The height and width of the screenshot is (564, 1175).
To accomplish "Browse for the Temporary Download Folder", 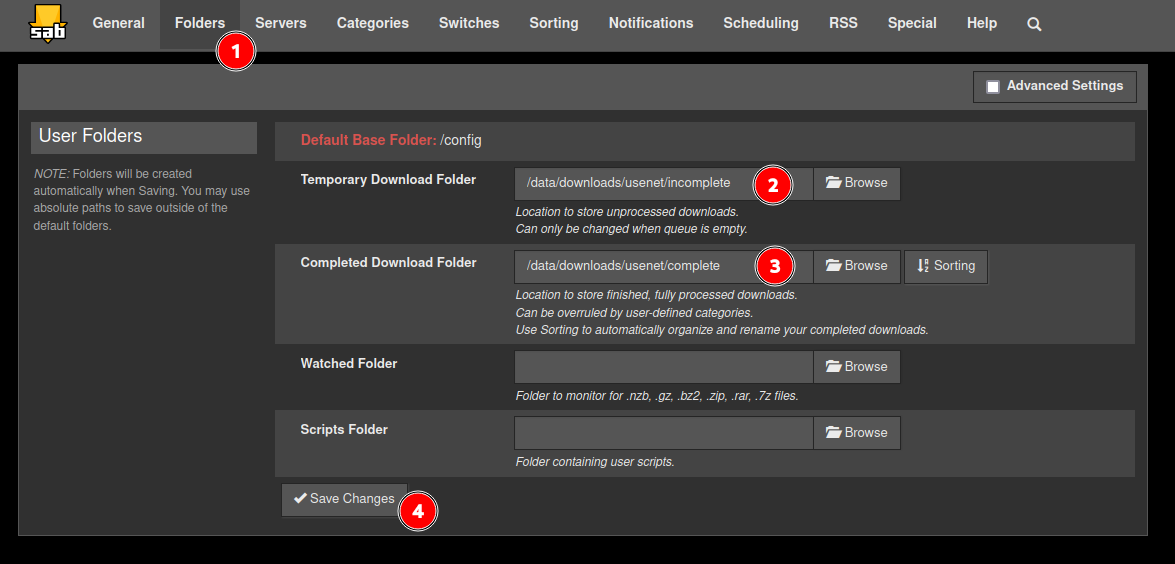I will [x=857, y=184].
